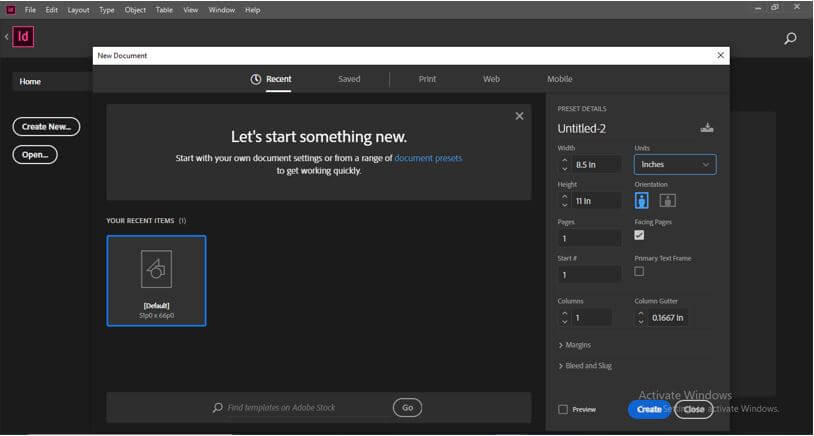Click the InDesign Id logo icon
The width and height of the screenshot is (814, 436).
point(23,36)
